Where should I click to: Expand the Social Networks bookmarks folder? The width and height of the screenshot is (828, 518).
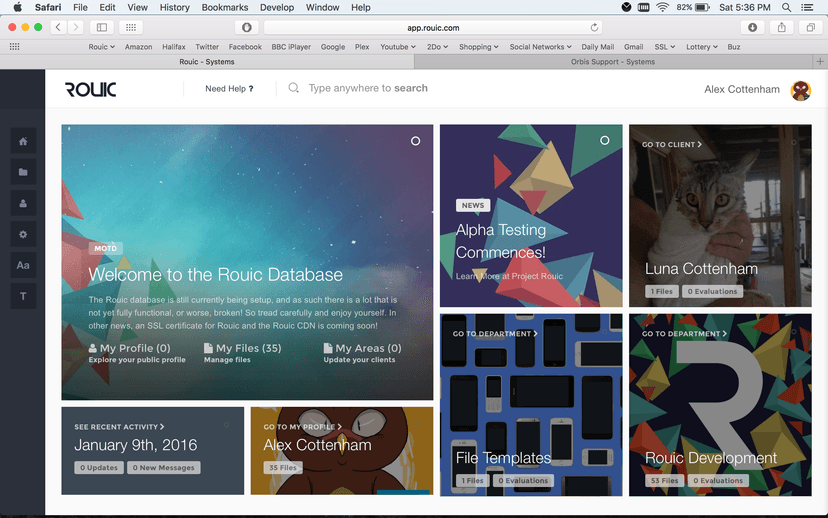540,47
